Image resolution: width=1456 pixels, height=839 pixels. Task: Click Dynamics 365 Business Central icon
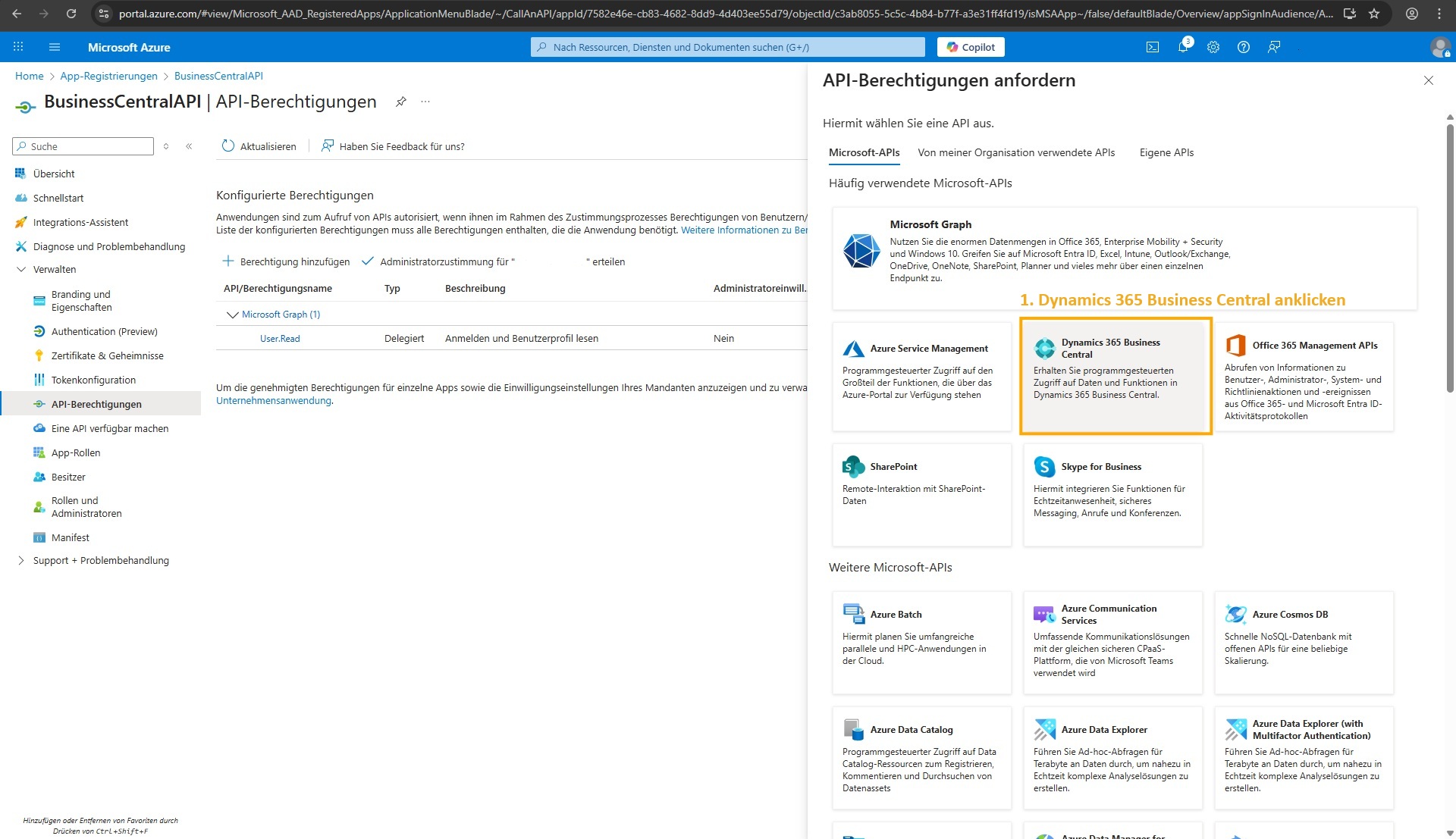pyautogui.click(x=1045, y=349)
